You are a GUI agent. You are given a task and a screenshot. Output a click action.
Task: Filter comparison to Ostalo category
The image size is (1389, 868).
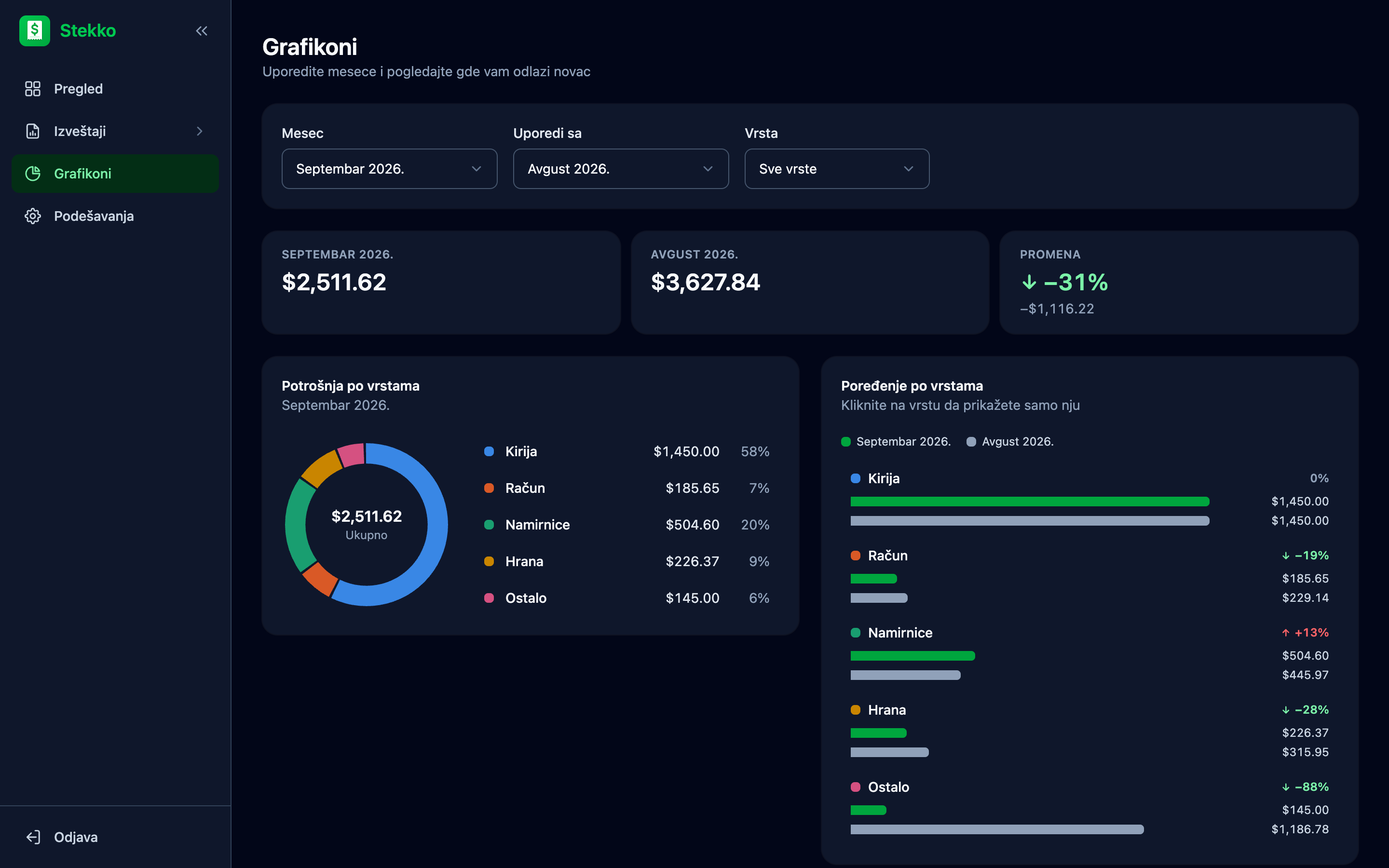pos(1089,807)
